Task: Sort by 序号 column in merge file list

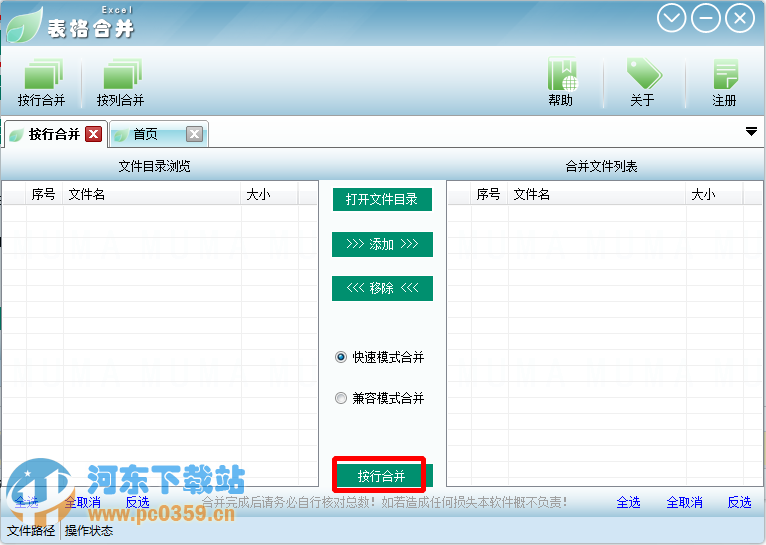Action: tap(489, 194)
